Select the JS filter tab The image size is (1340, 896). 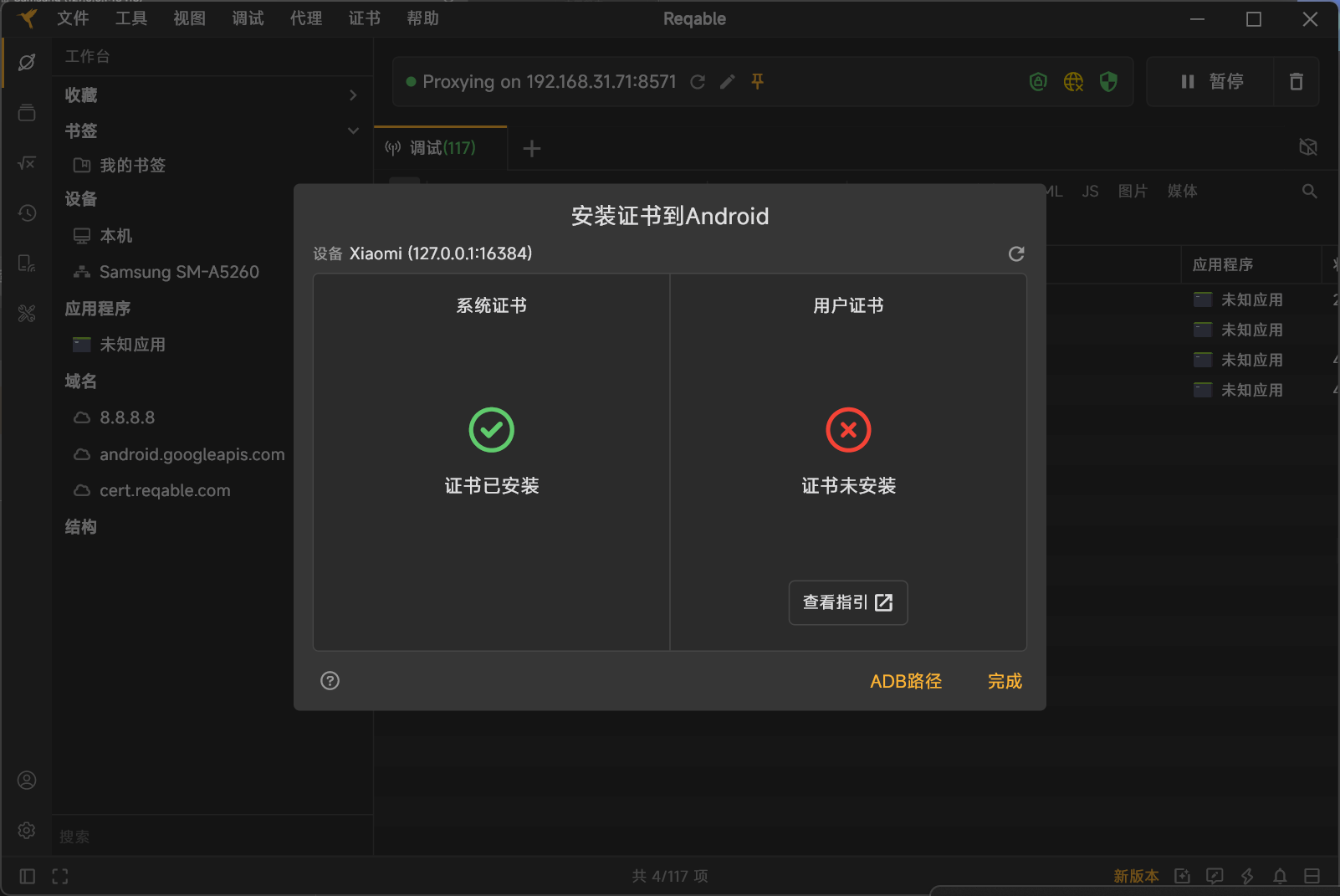1090,192
